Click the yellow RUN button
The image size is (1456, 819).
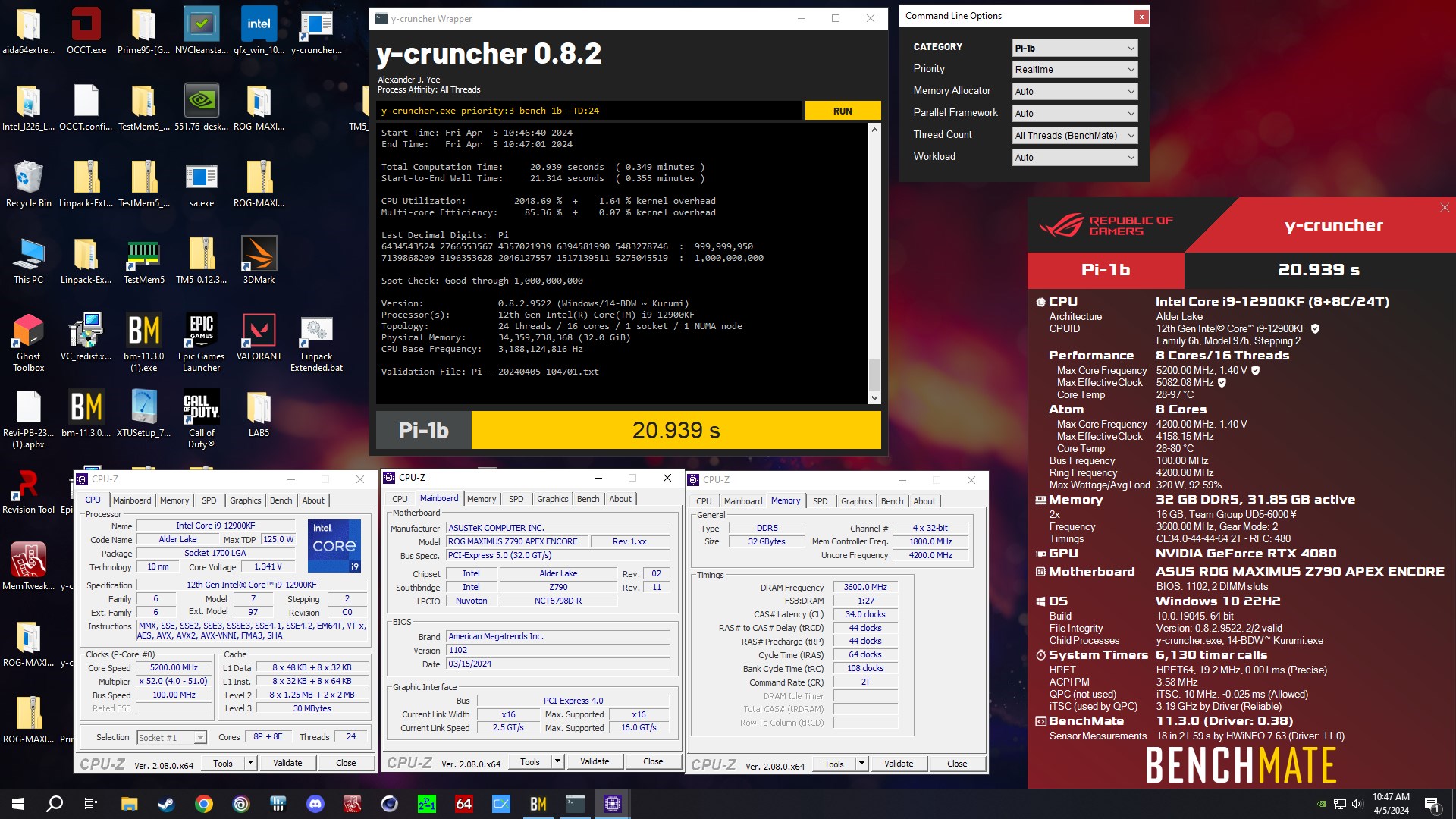click(x=843, y=111)
